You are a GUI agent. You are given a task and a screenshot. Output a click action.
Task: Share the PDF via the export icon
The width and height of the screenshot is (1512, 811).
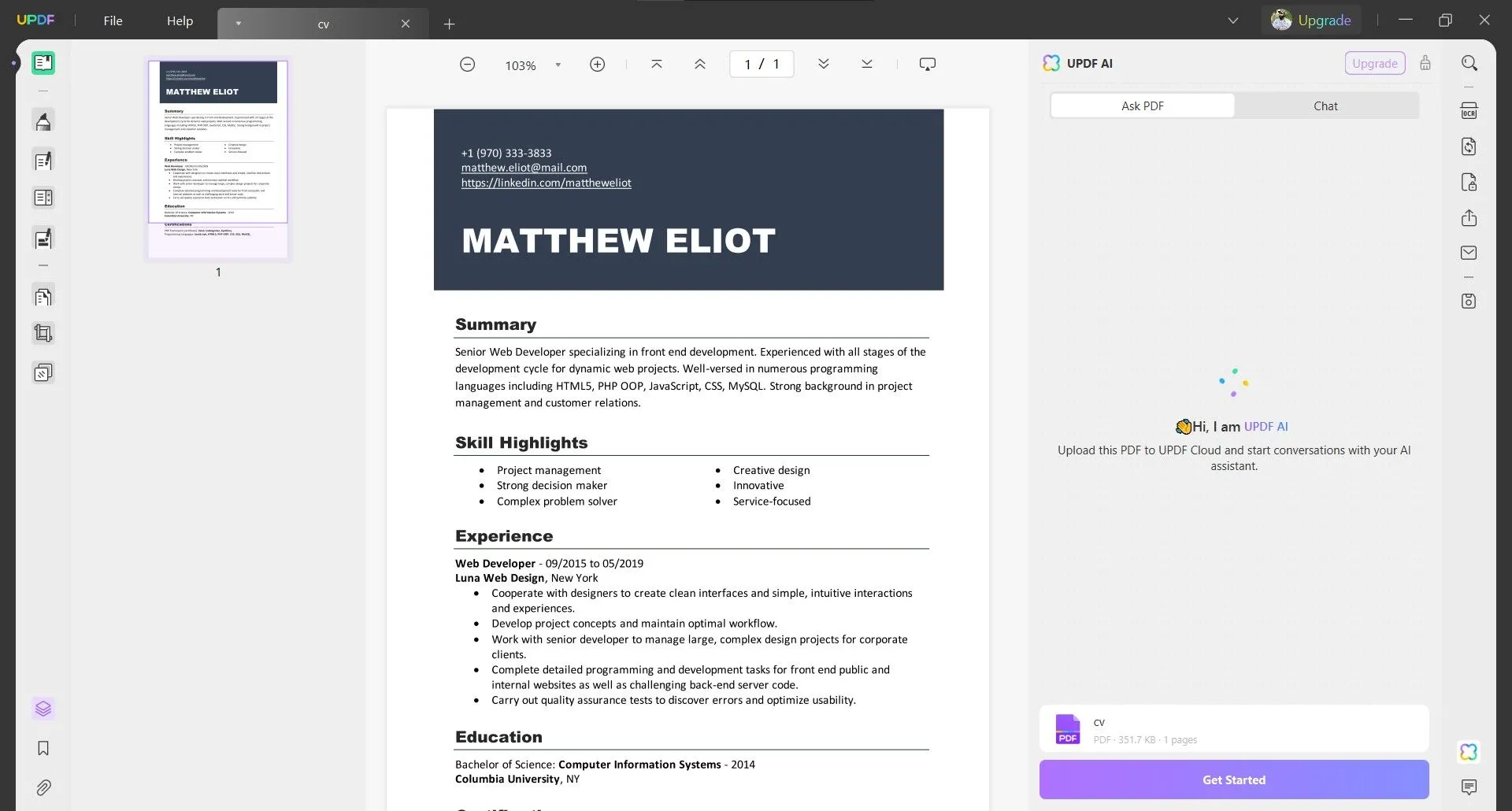[x=1469, y=218]
